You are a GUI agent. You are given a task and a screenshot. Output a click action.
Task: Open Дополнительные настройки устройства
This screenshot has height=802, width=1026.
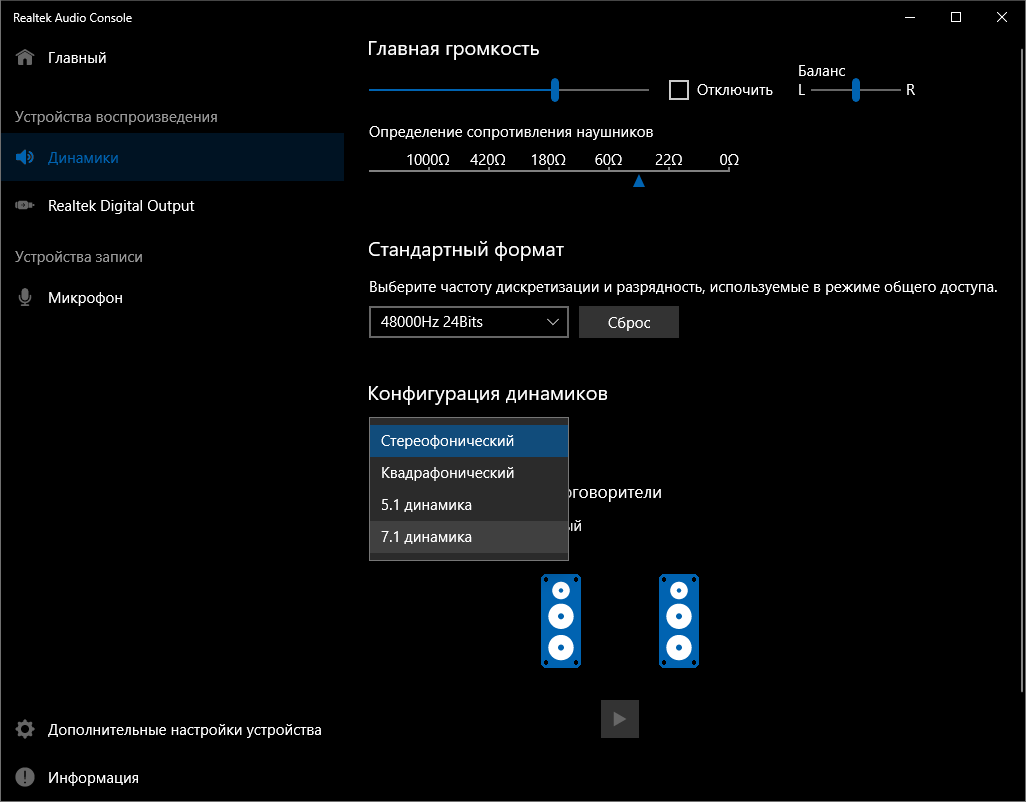(184, 730)
